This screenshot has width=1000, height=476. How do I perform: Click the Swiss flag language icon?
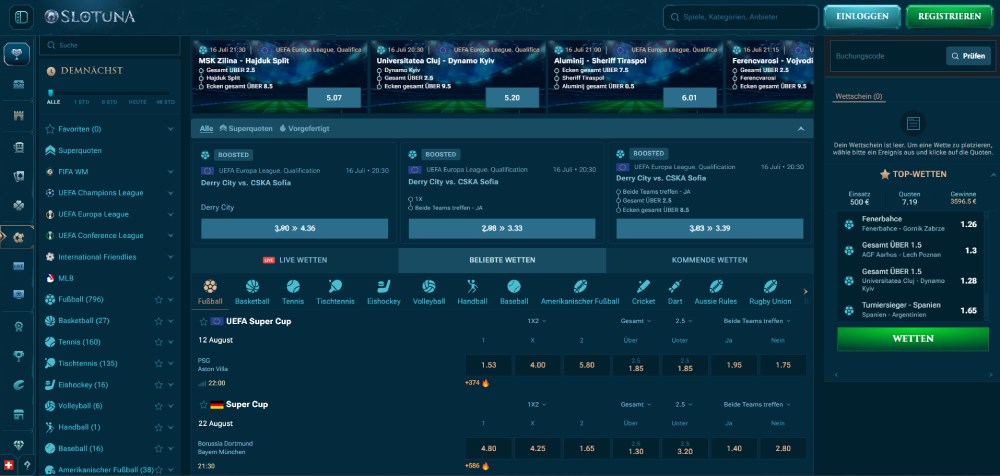click(x=9, y=465)
